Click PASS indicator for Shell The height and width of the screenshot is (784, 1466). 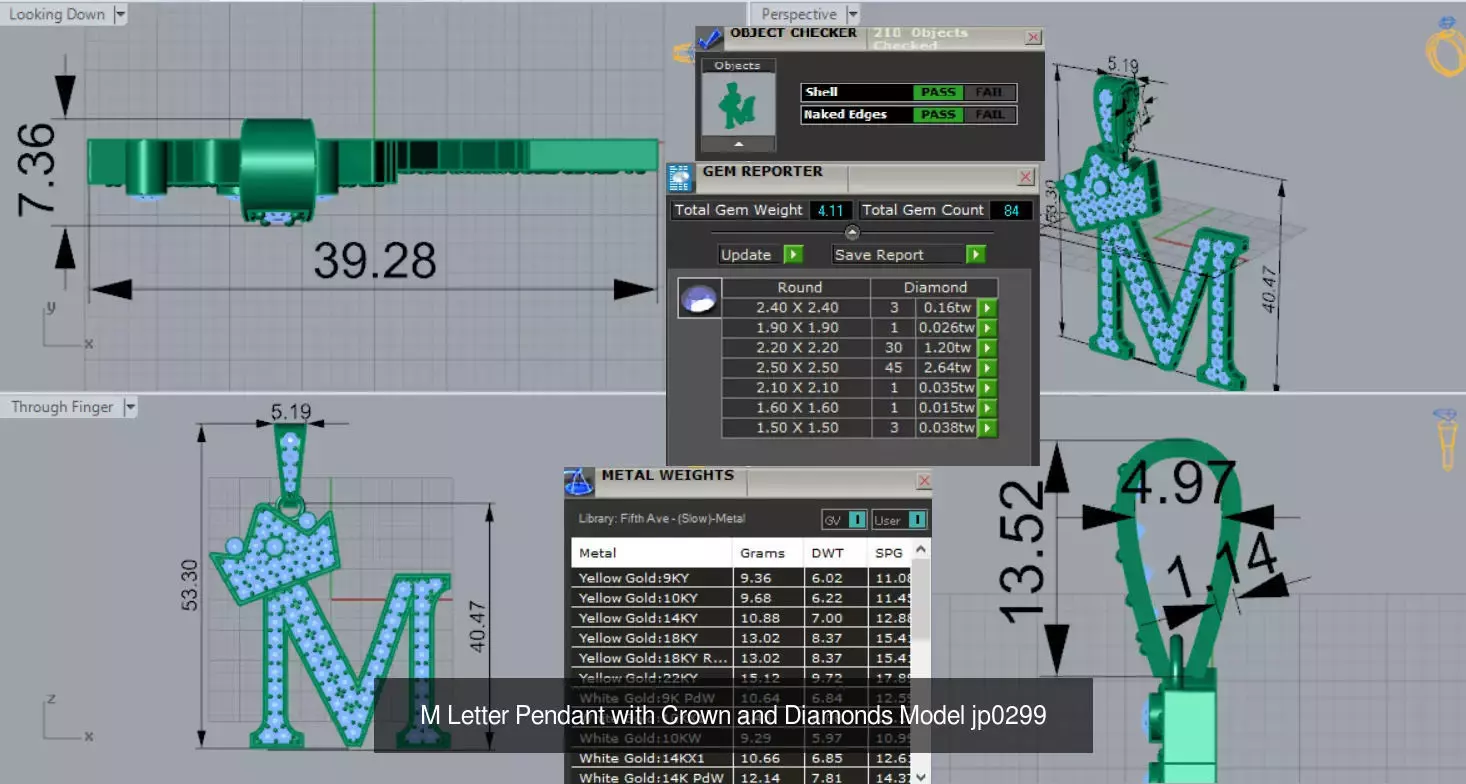coord(938,92)
